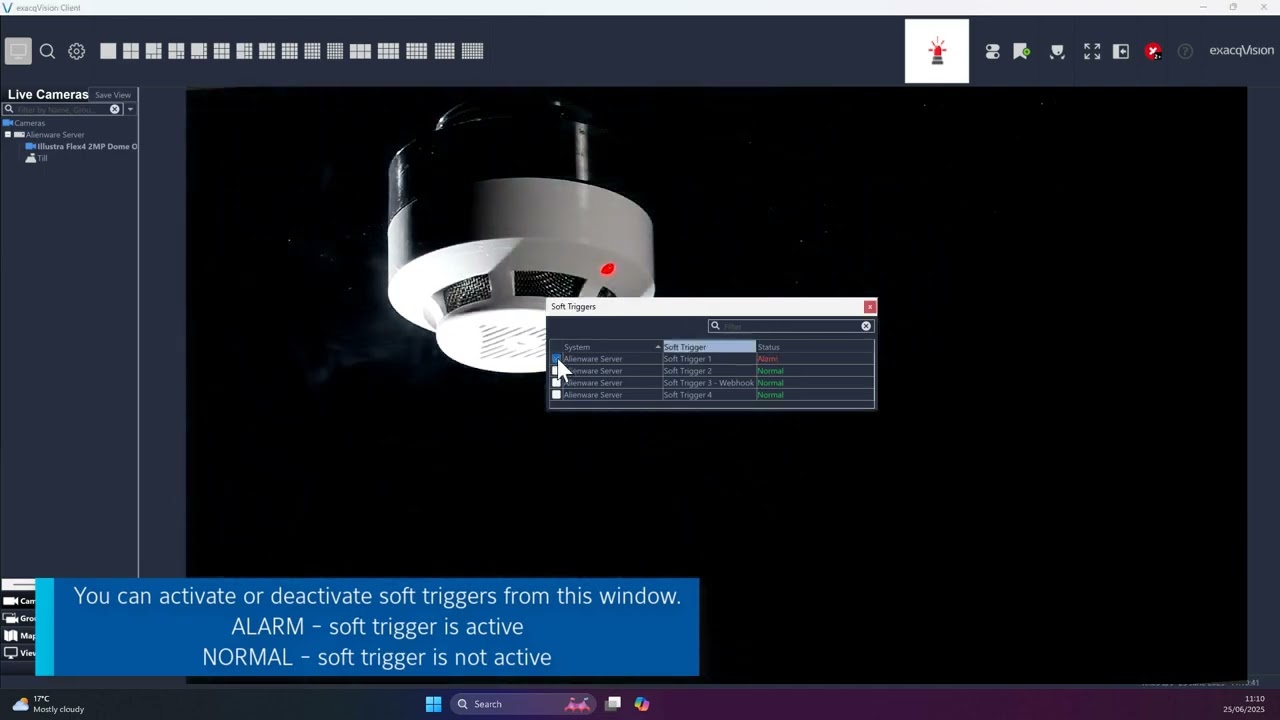Open the Copilot taskbar icon

click(642, 704)
